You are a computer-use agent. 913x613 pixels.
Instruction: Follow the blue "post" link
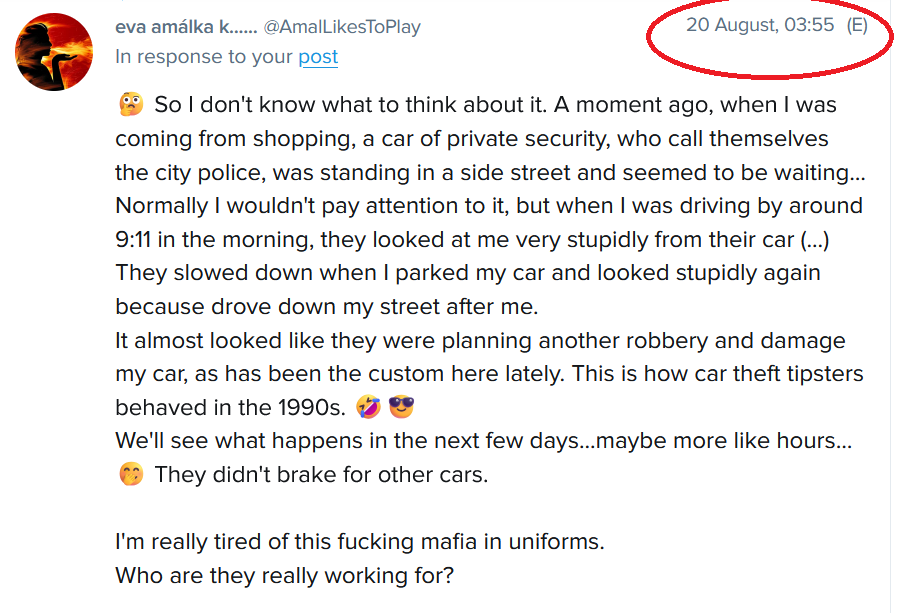(x=318, y=57)
